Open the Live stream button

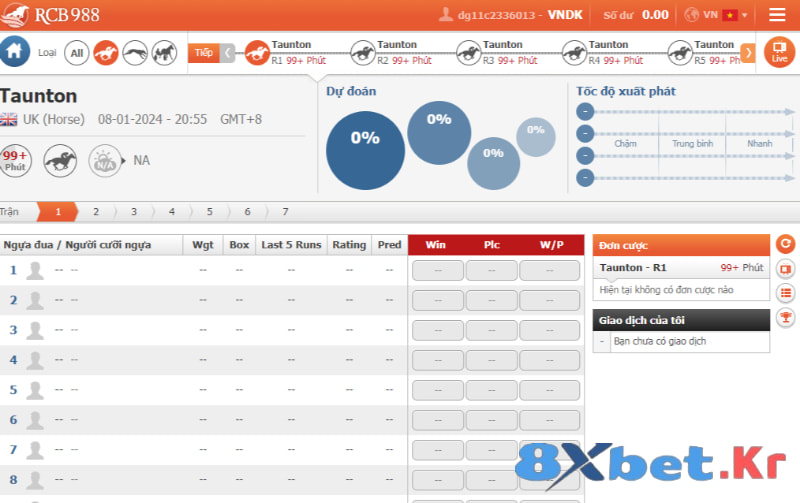(779, 52)
